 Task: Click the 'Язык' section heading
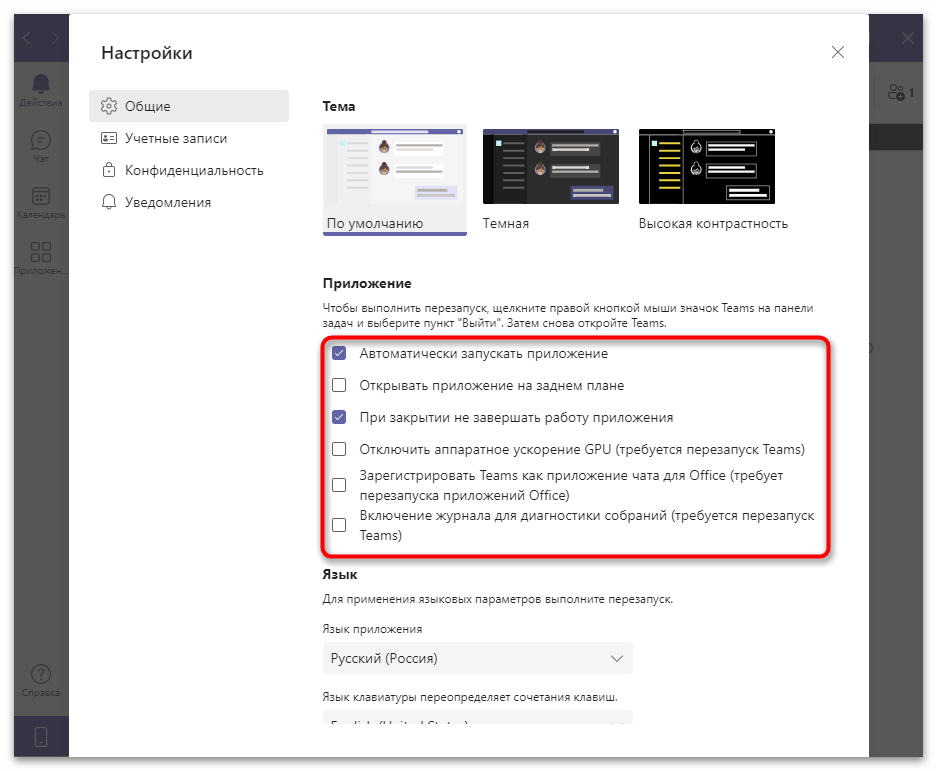[340, 574]
